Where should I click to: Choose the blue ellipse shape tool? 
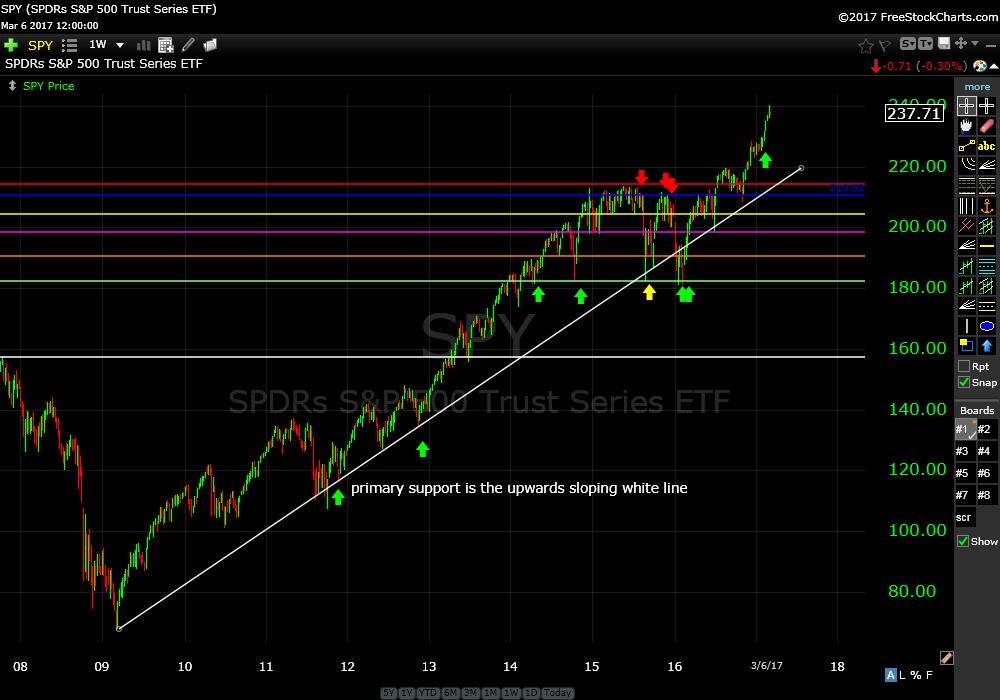(987, 326)
